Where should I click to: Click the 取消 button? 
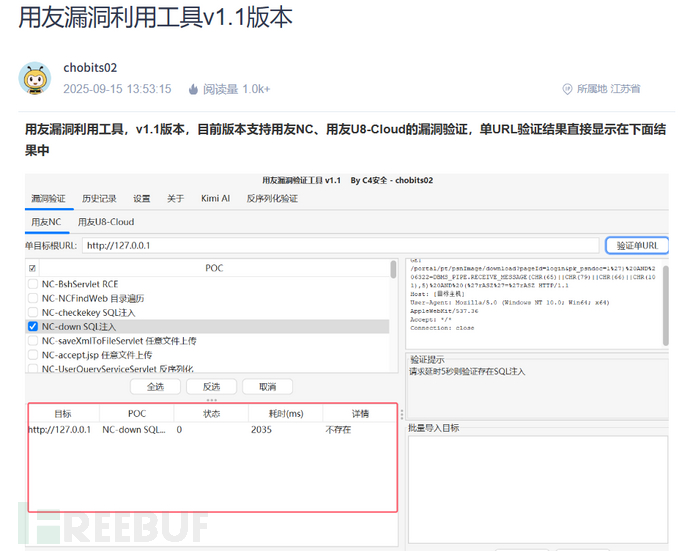click(267, 386)
